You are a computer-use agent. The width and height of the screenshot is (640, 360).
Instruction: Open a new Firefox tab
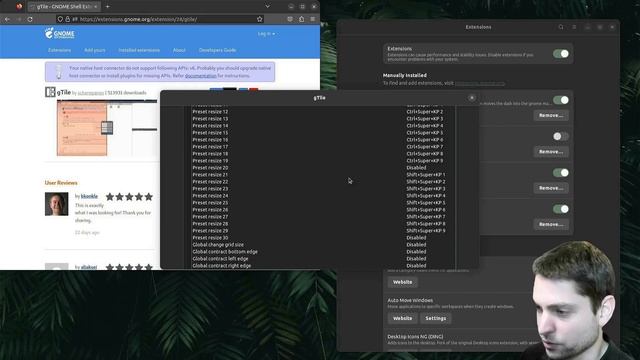[x=108, y=7]
